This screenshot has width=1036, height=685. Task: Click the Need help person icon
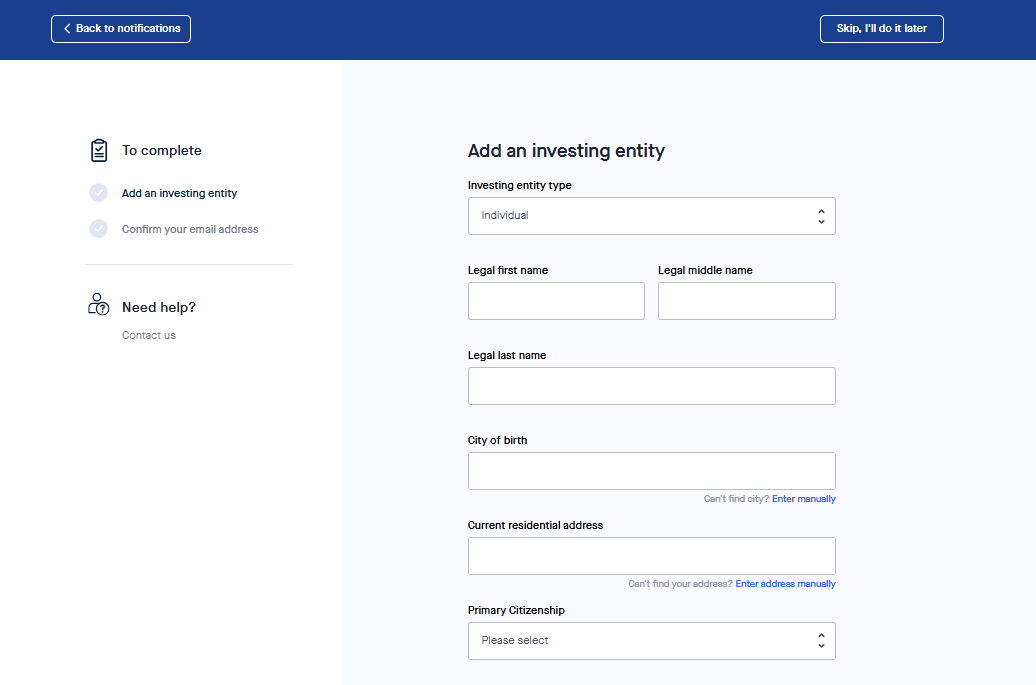pos(98,304)
